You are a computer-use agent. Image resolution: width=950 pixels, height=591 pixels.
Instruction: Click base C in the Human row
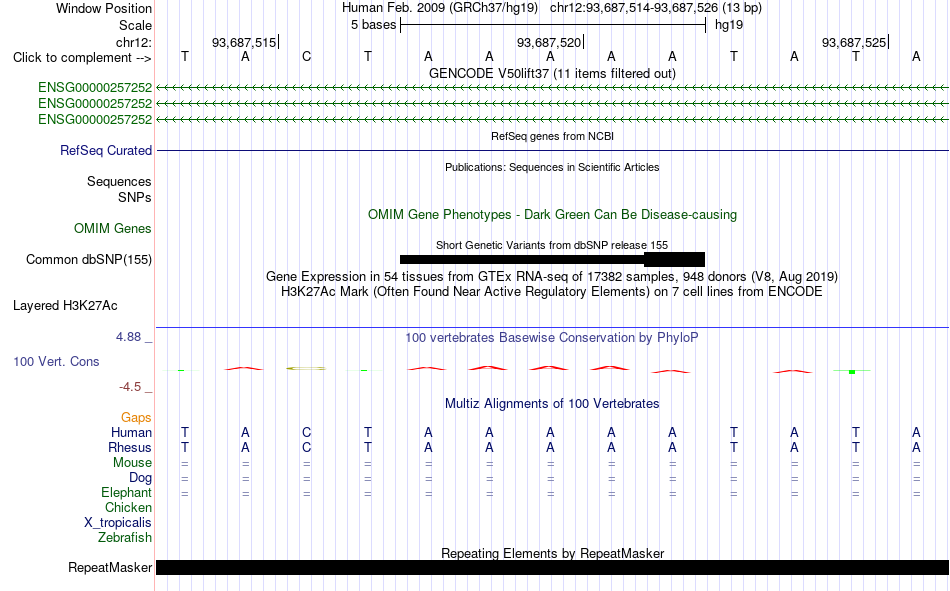pos(307,432)
